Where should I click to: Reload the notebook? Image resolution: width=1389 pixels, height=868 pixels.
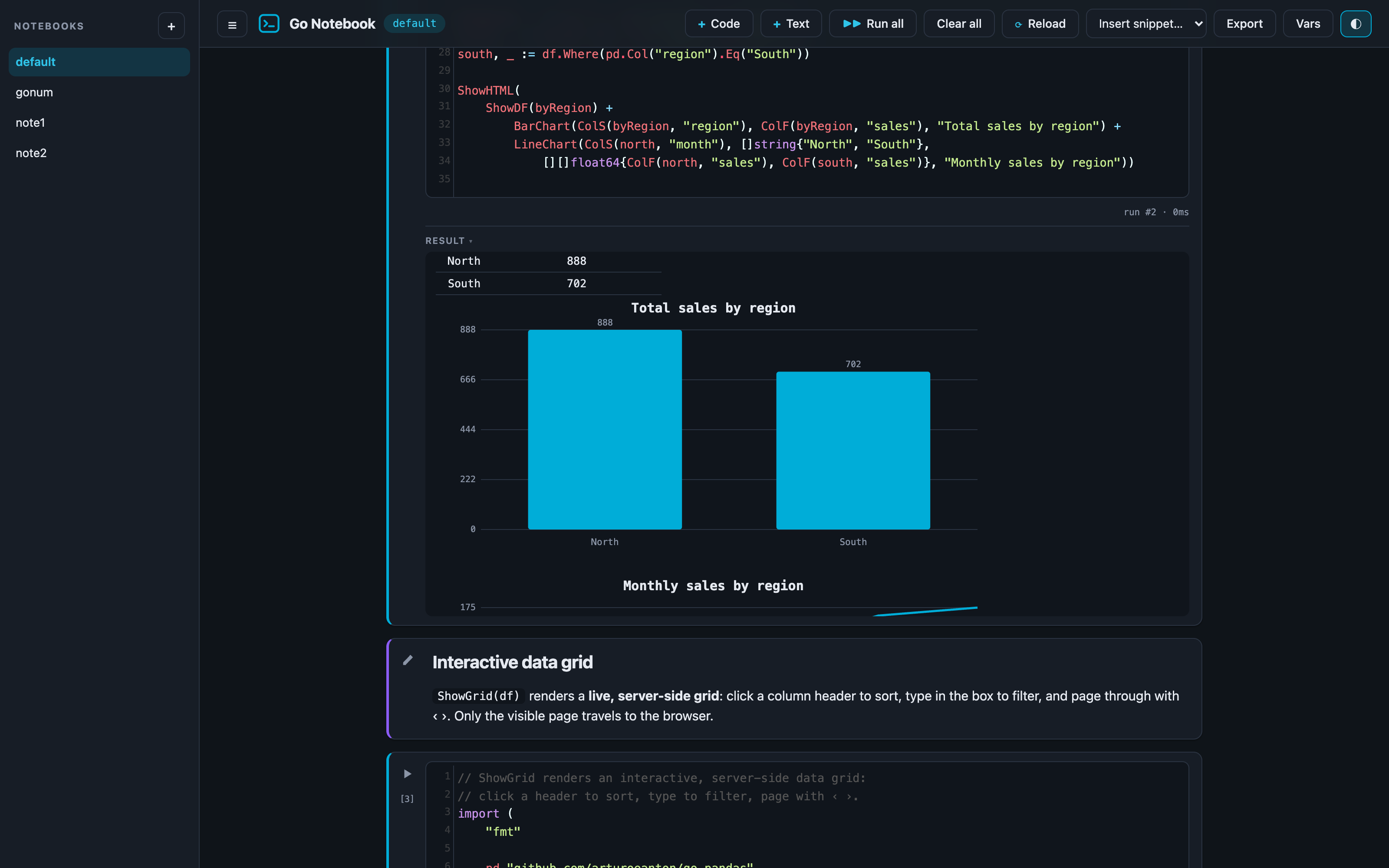tap(1040, 24)
